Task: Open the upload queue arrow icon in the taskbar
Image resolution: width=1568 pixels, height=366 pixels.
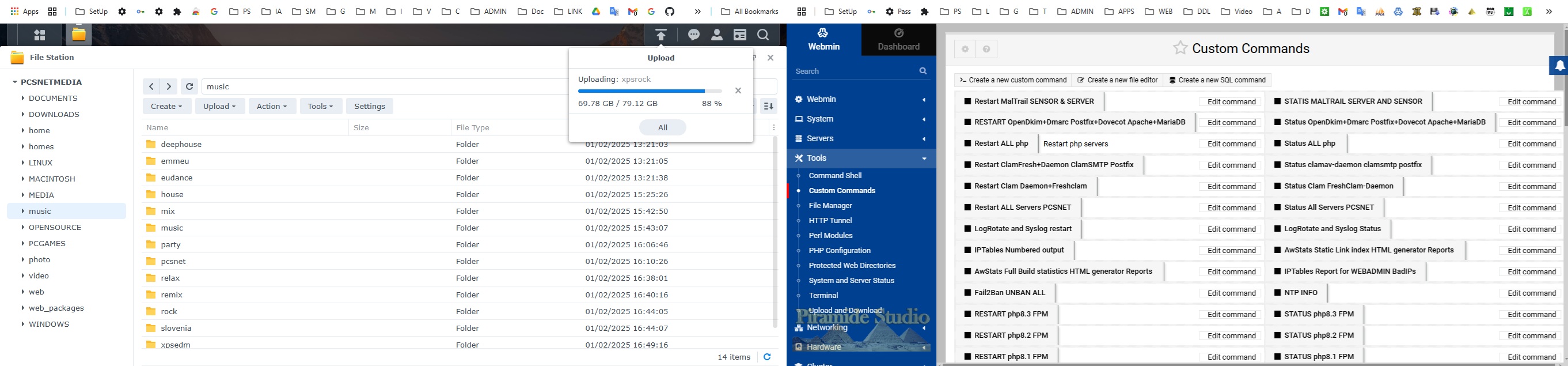Action: tap(661, 35)
